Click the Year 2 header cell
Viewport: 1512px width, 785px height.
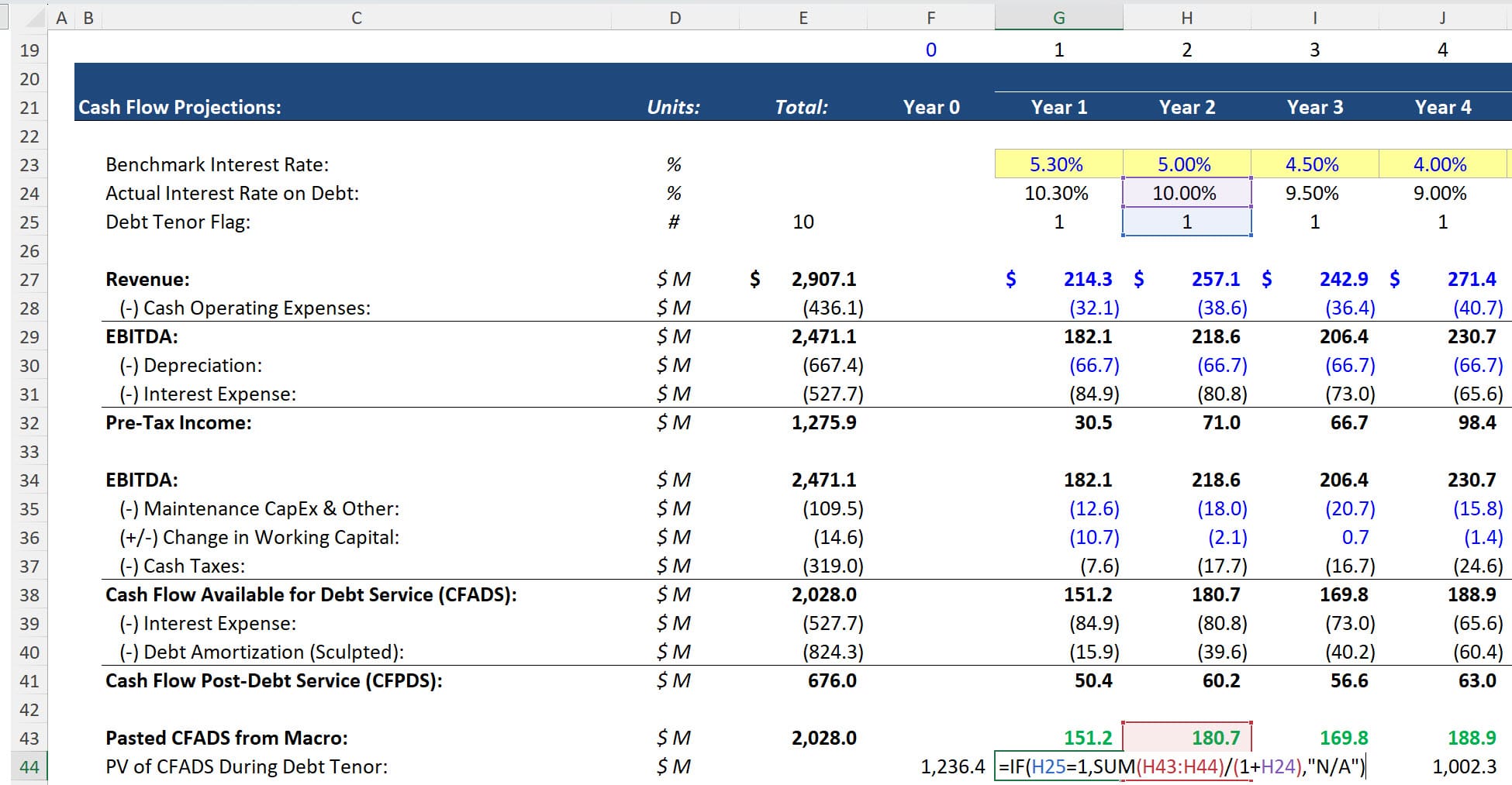tap(1186, 107)
